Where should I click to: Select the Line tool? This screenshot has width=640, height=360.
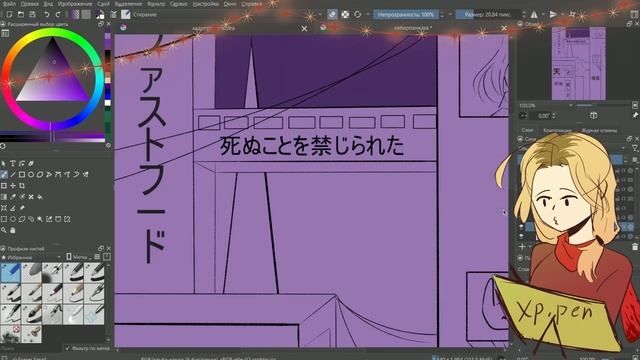[x=13, y=174]
